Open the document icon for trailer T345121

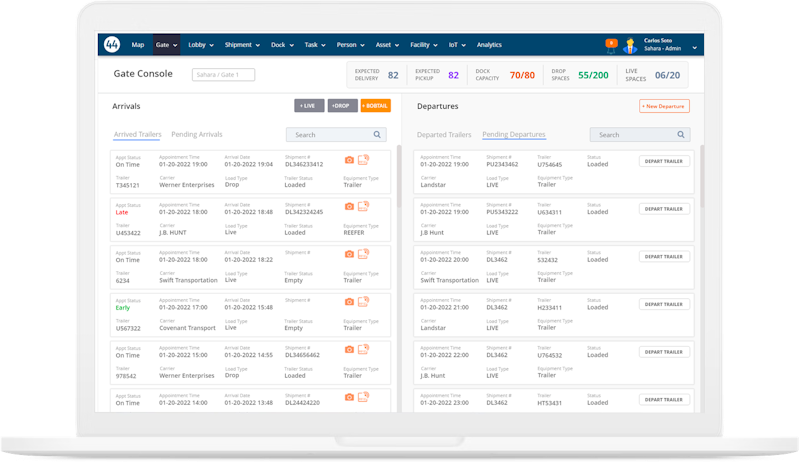(363, 160)
